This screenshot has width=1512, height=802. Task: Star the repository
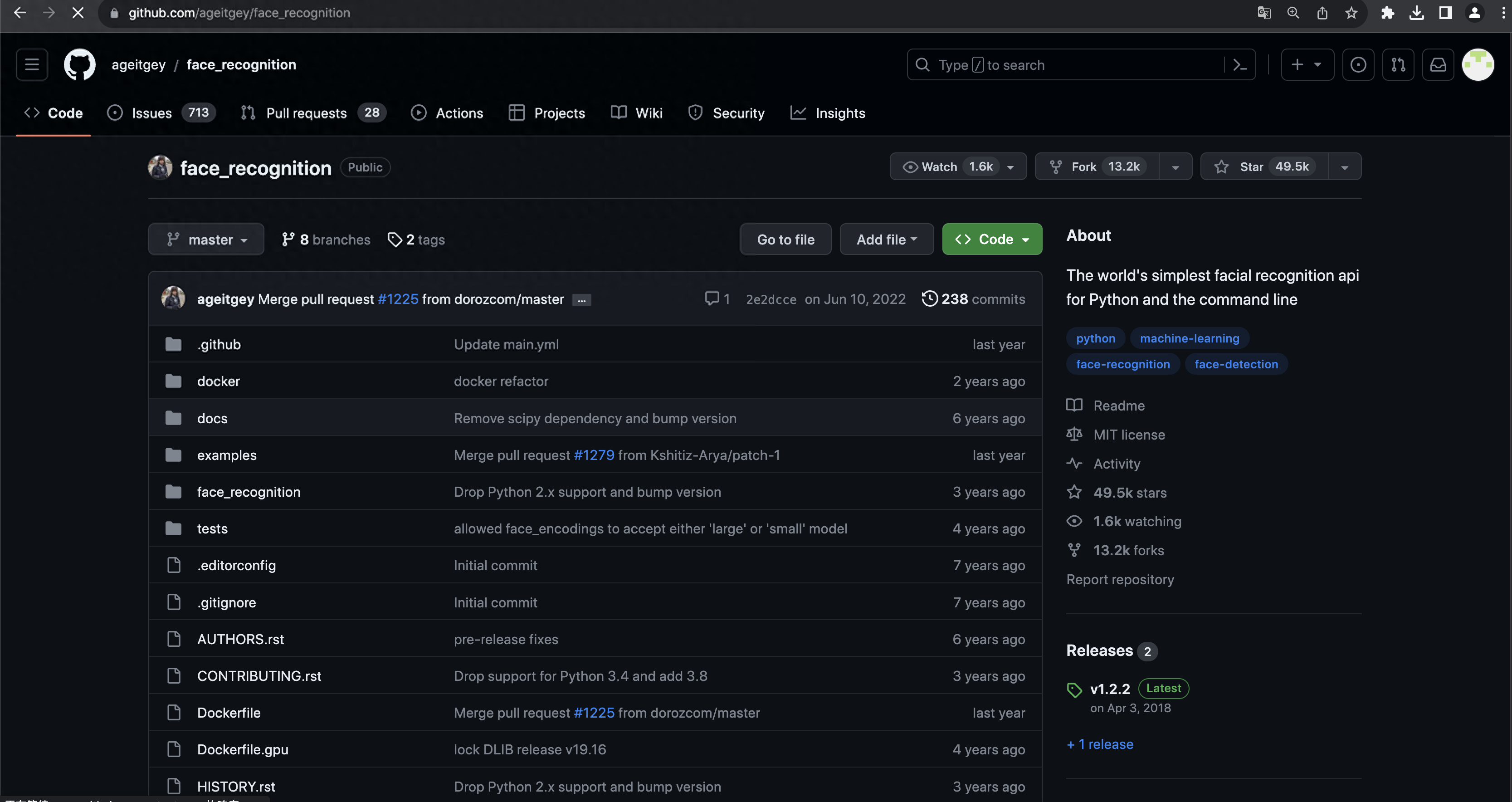[1264, 167]
